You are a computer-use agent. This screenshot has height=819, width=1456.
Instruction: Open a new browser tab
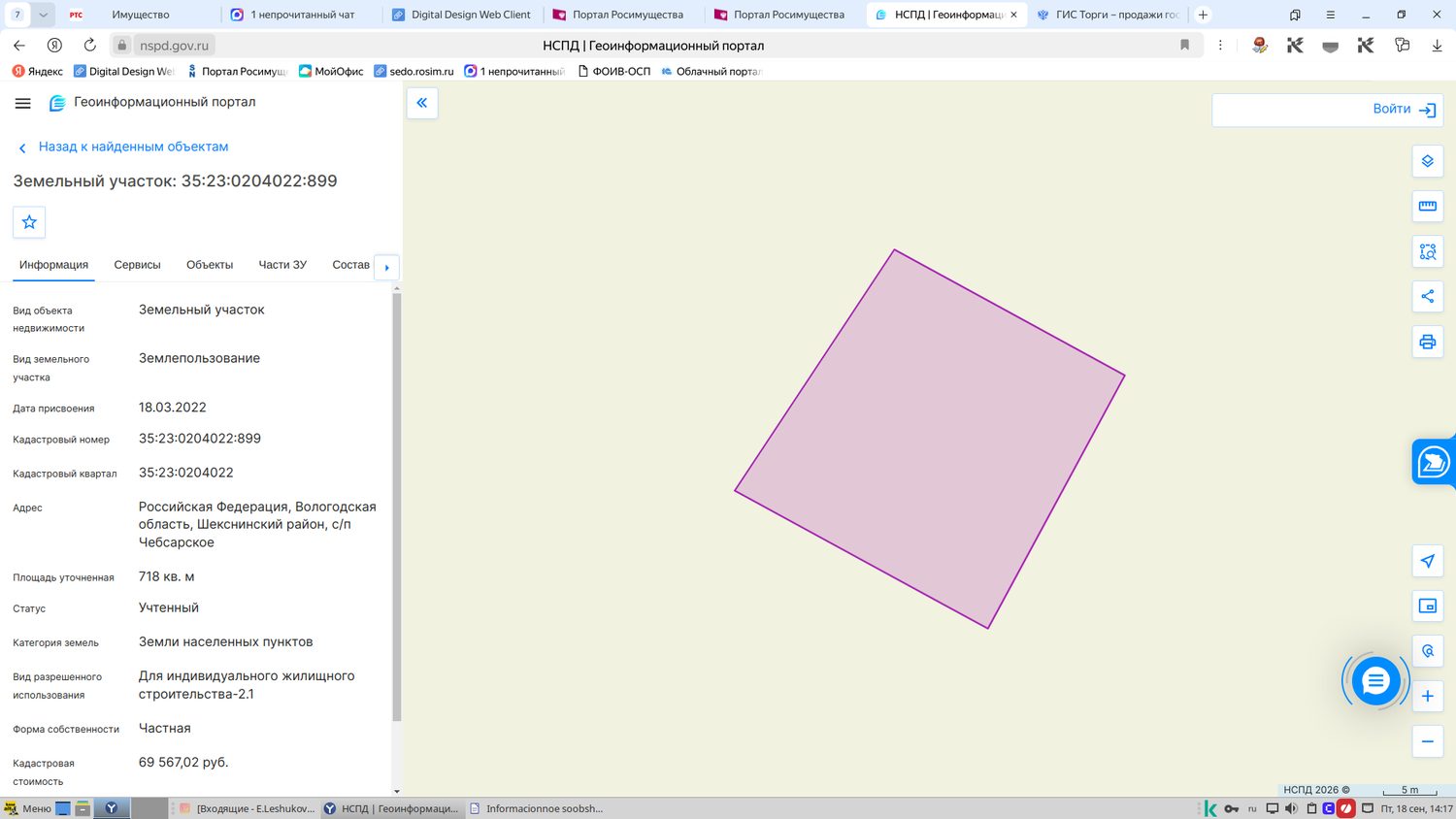[1203, 15]
